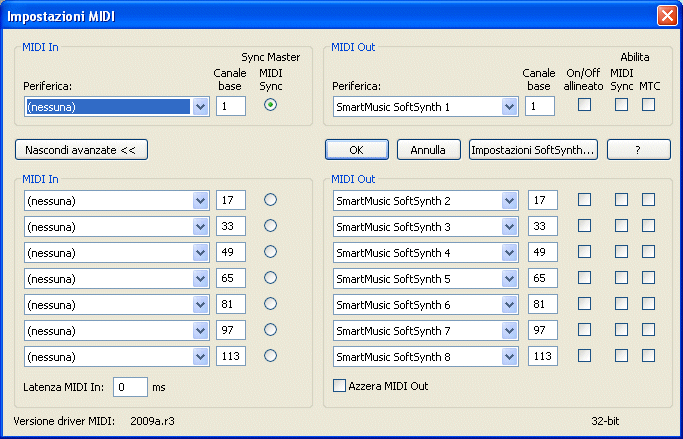Open the primary MIDI In Periferica dropdown
Viewport: 683px width, 439px height.
117,107
